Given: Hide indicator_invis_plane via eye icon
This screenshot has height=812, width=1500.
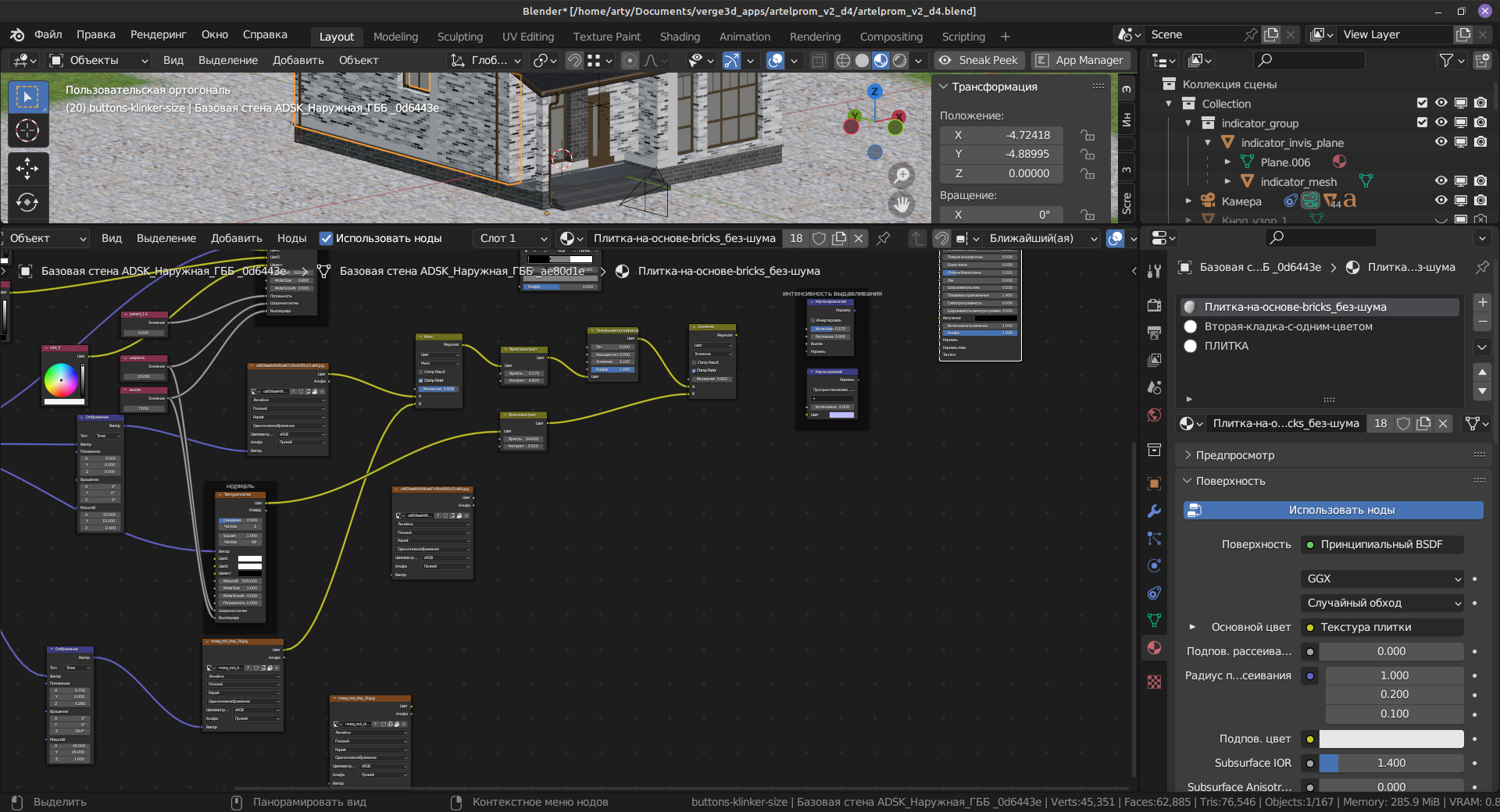Looking at the screenshot, I should (1441, 142).
